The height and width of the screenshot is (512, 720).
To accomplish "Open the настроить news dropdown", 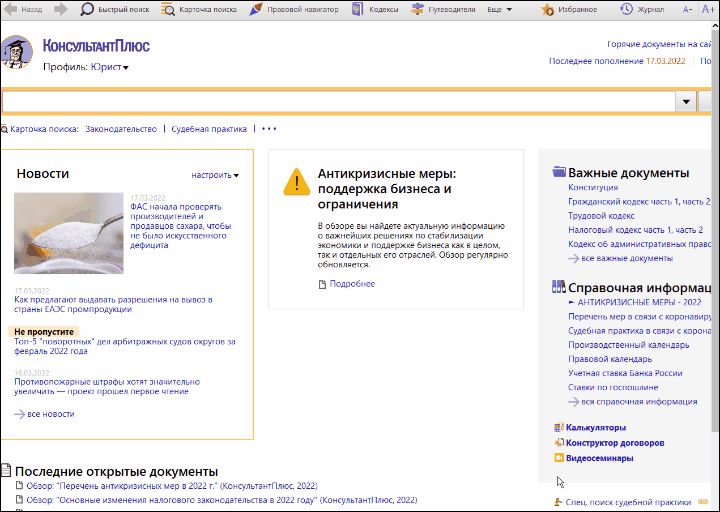I will [215, 175].
